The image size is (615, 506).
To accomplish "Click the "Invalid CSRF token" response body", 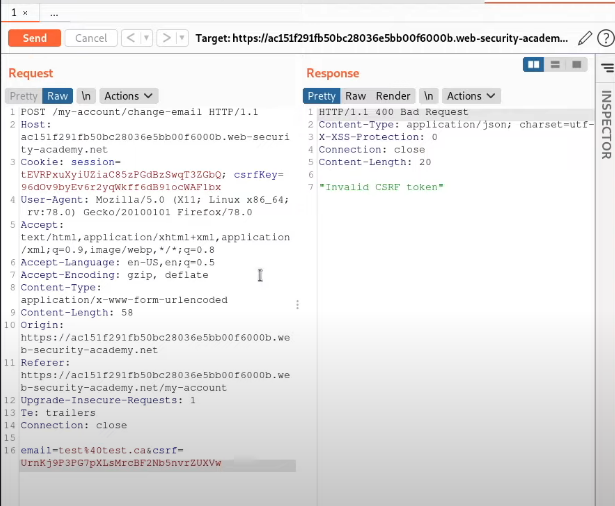I will click(381, 187).
